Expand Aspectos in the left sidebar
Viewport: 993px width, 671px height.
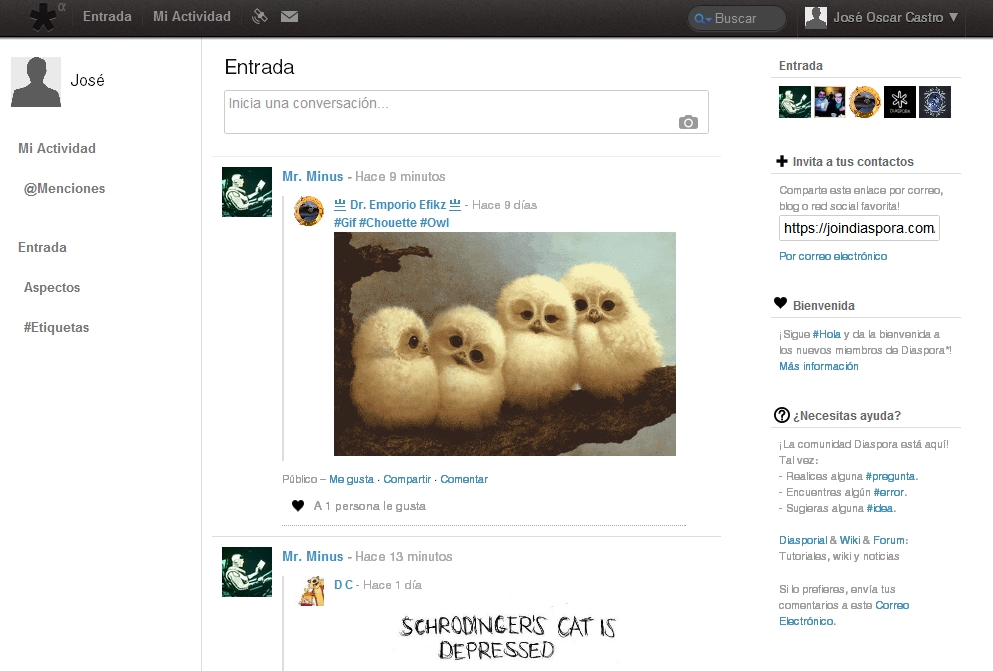pyautogui.click(x=52, y=287)
